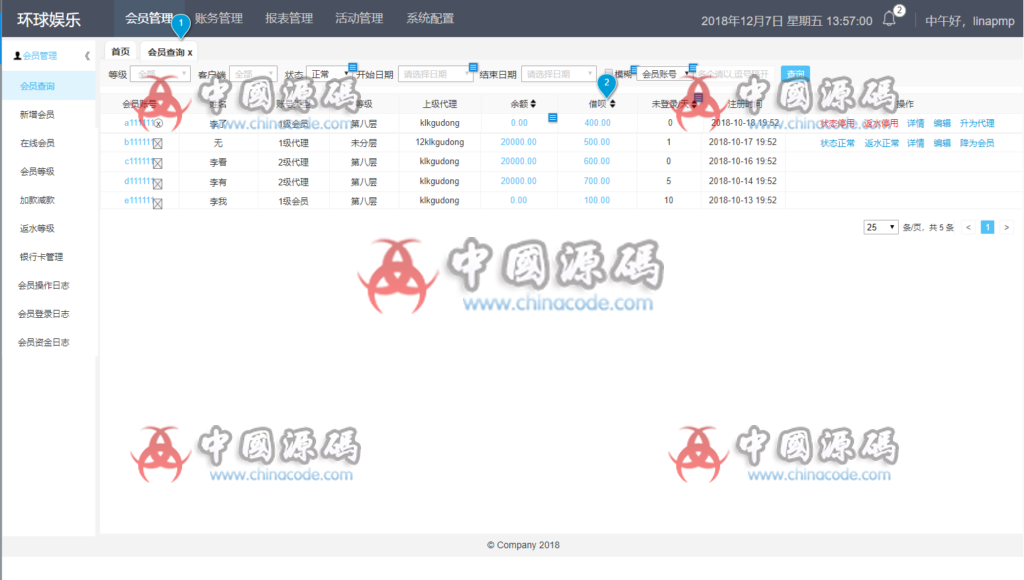The height and width of the screenshot is (580, 1024).
Task: Open the 报表管理 top menu
Action: (289, 18)
